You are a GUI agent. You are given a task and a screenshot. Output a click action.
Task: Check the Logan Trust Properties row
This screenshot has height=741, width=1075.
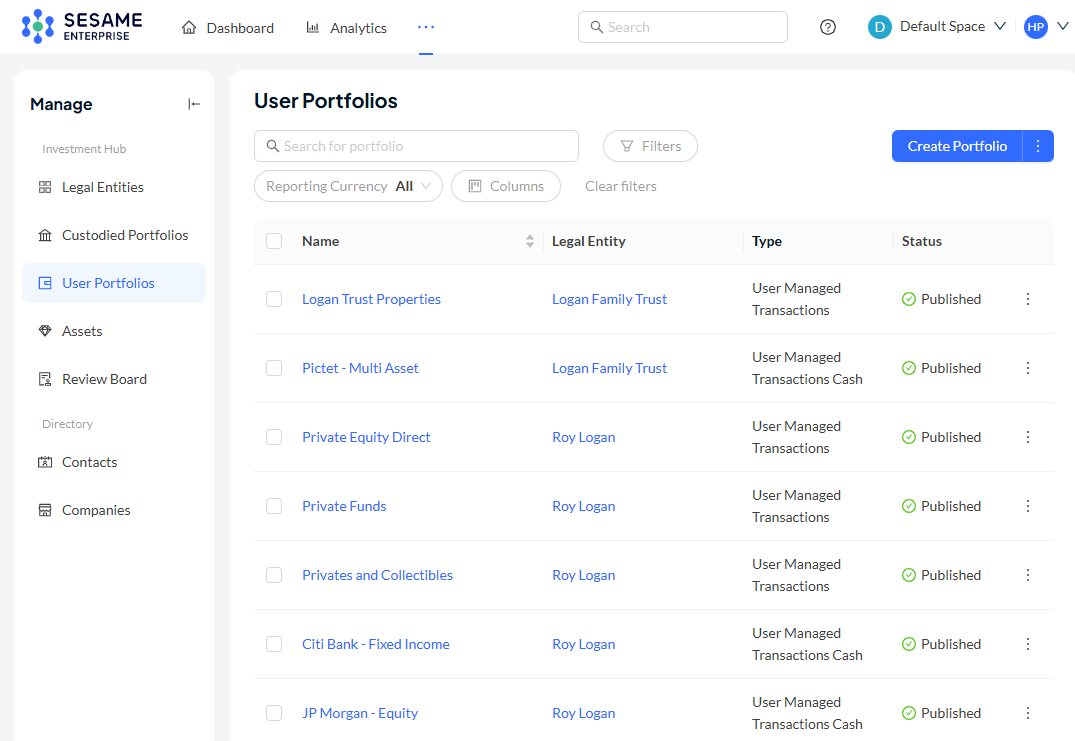(274, 299)
